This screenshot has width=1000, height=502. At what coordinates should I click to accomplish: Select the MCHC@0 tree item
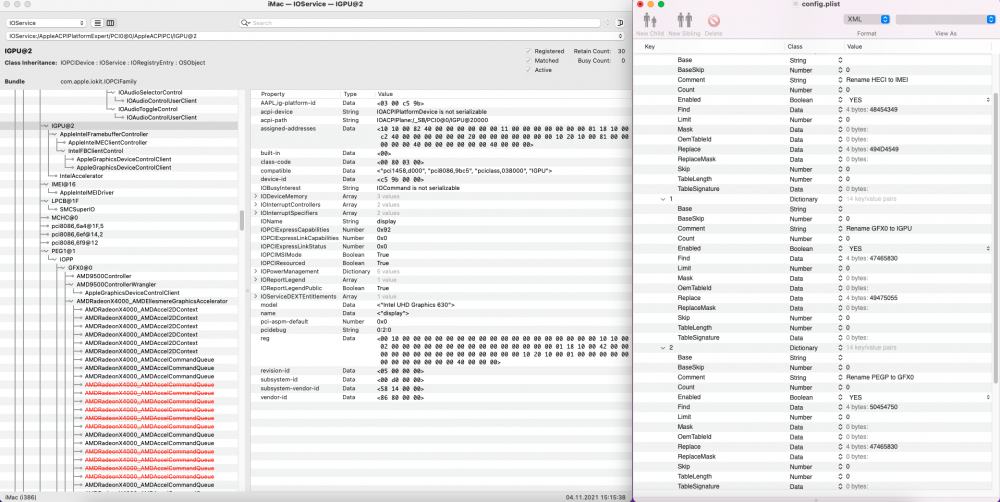click(x=64, y=218)
